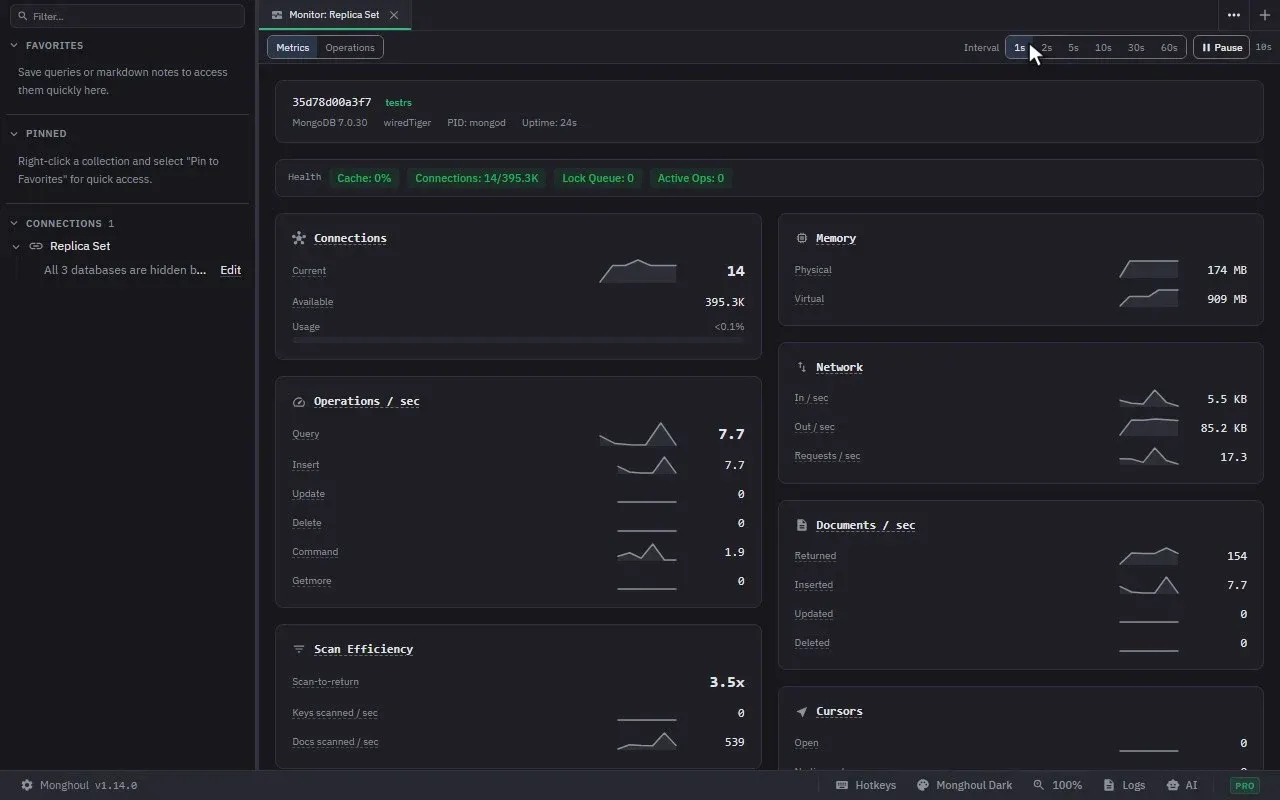Pause the monitor refresh
1280x800 pixels.
(x=1221, y=47)
